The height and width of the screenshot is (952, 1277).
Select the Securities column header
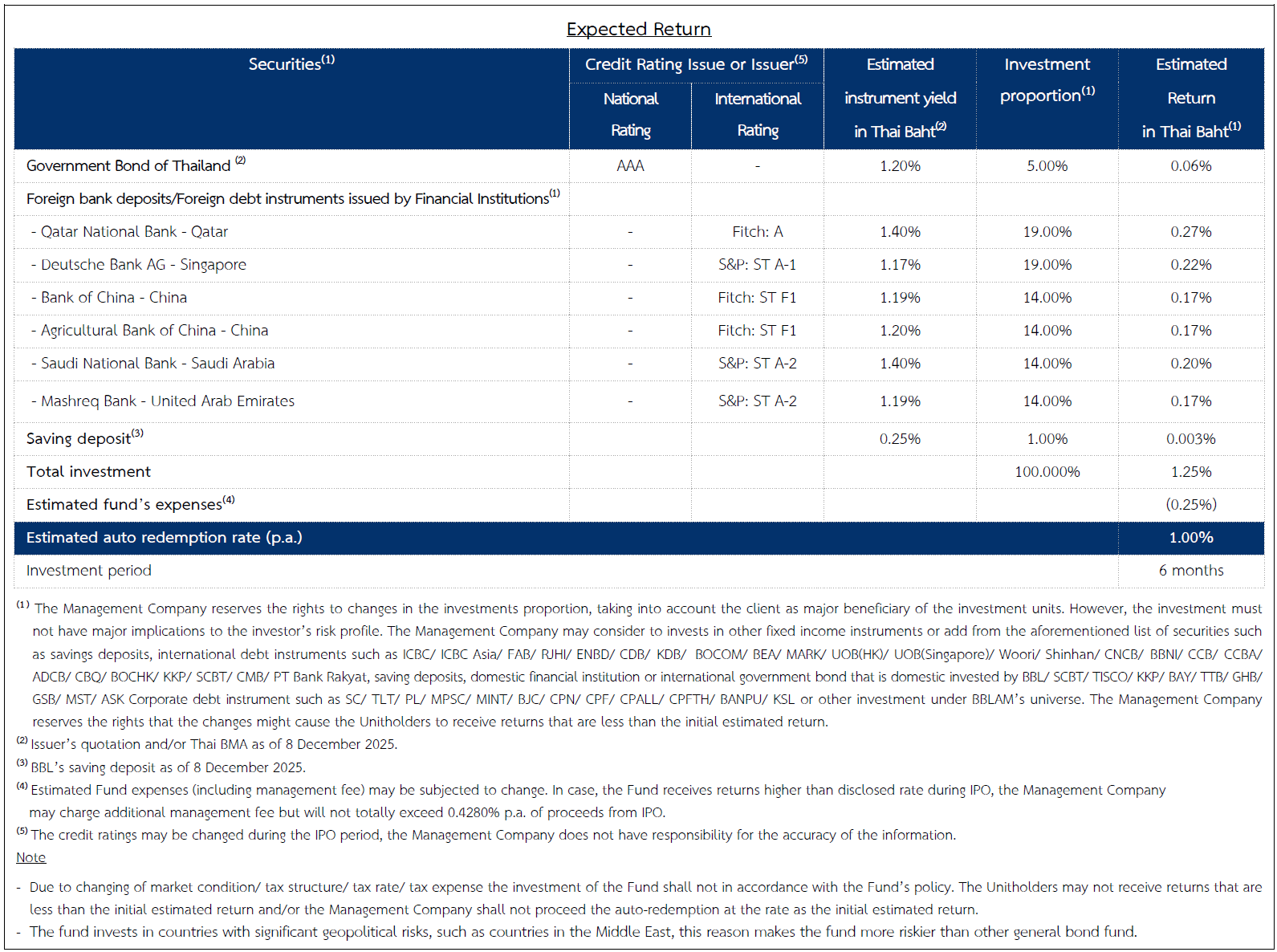pyautogui.click(x=291, y=64)
